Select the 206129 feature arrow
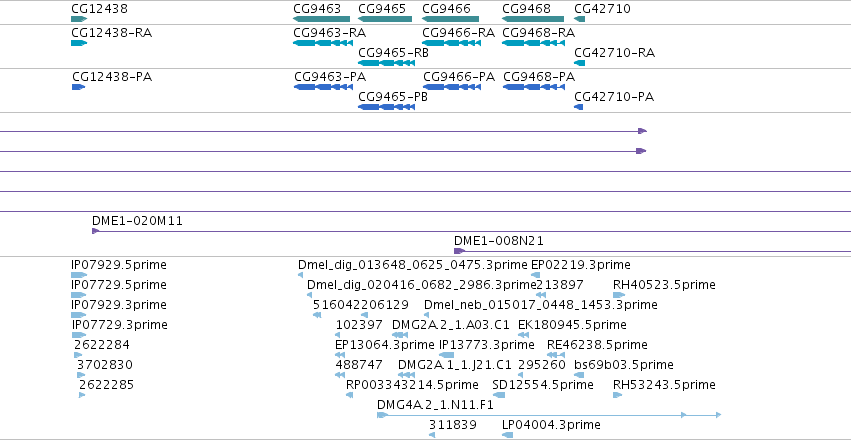Screen dimensions: 851x440 [364, 315]
